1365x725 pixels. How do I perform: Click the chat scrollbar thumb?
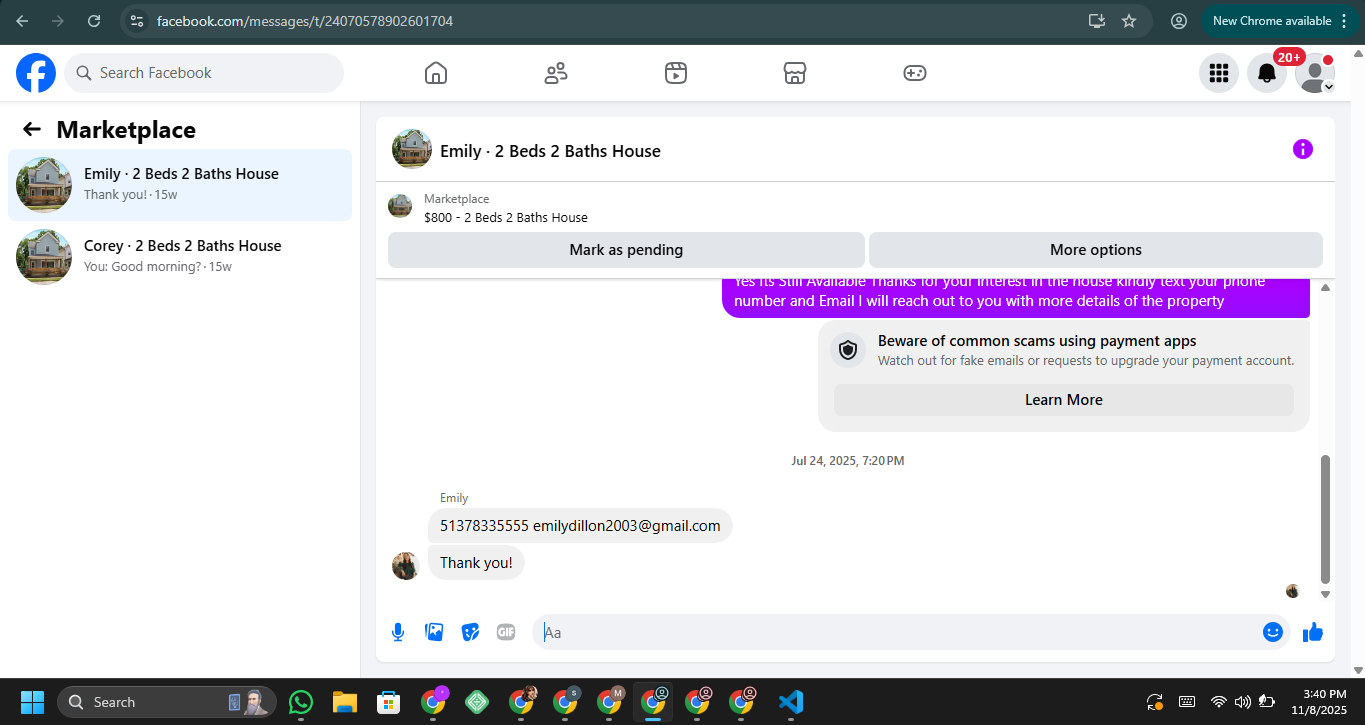coord(1326,519)
